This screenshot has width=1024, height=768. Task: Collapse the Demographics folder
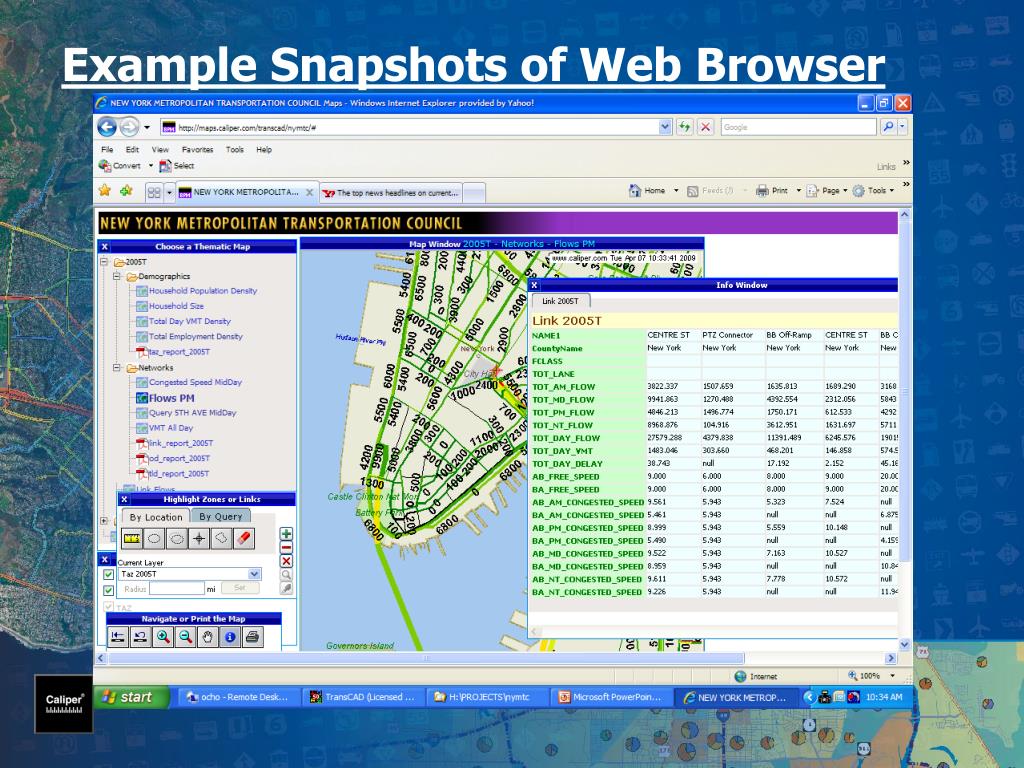(x=117, y=276)
